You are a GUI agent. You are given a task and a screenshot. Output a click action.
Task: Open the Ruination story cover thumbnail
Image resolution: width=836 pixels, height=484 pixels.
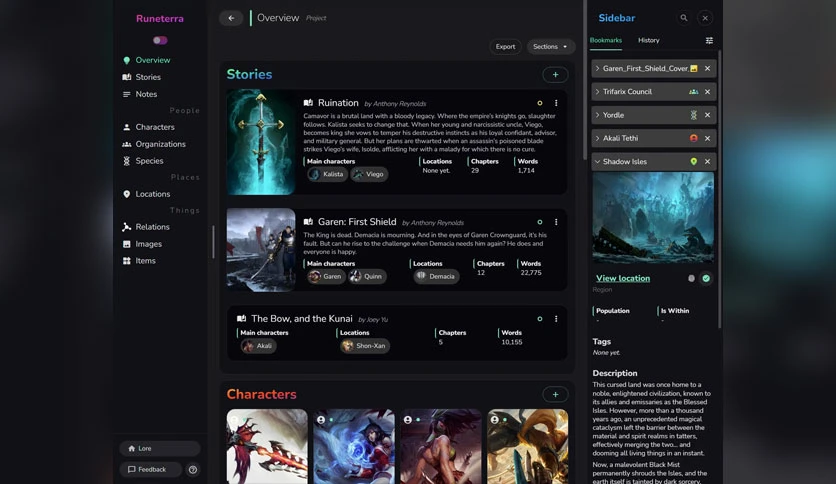[x=261, y=142]
